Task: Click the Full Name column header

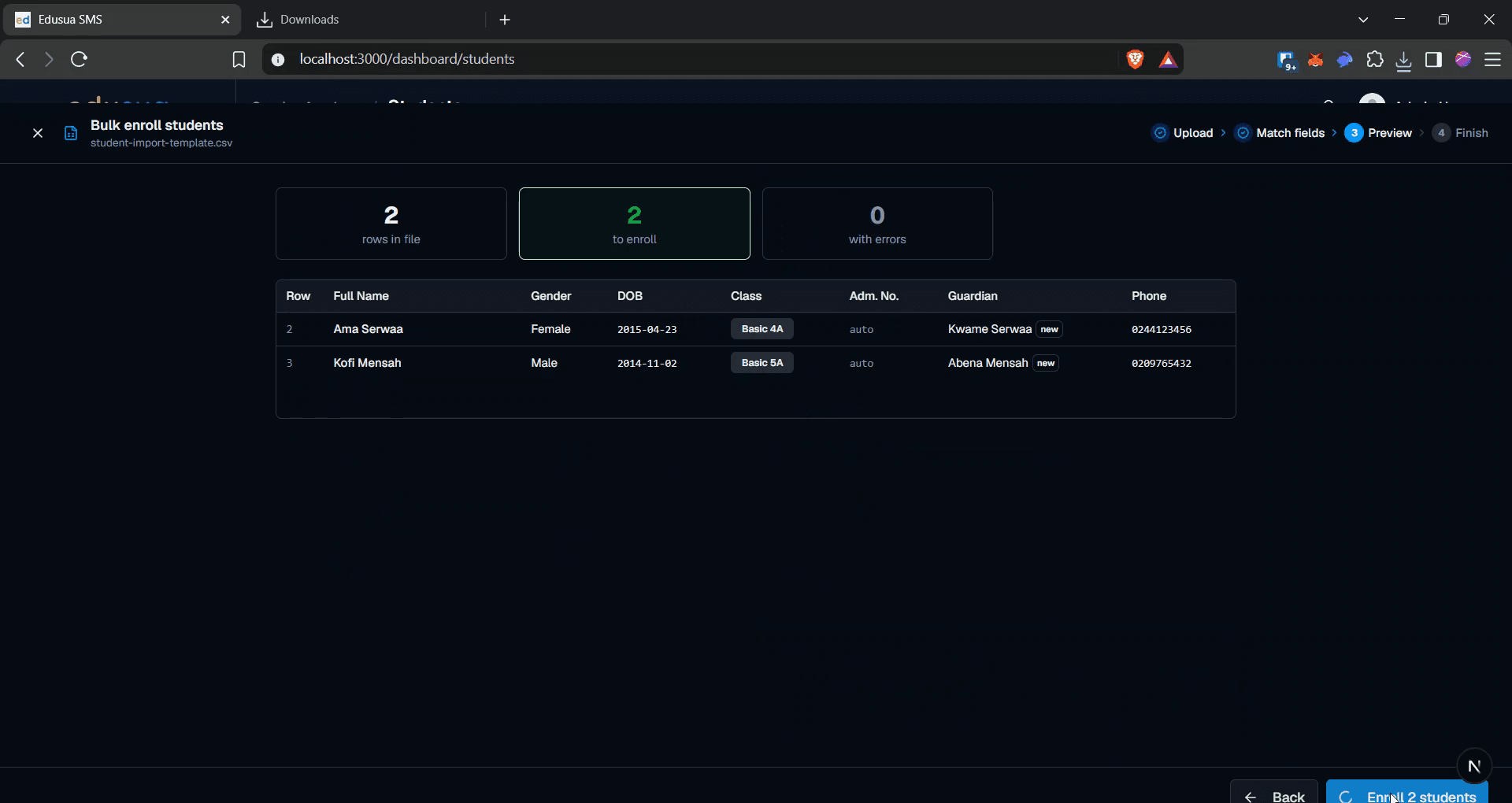Action: (x=361, y=296)
